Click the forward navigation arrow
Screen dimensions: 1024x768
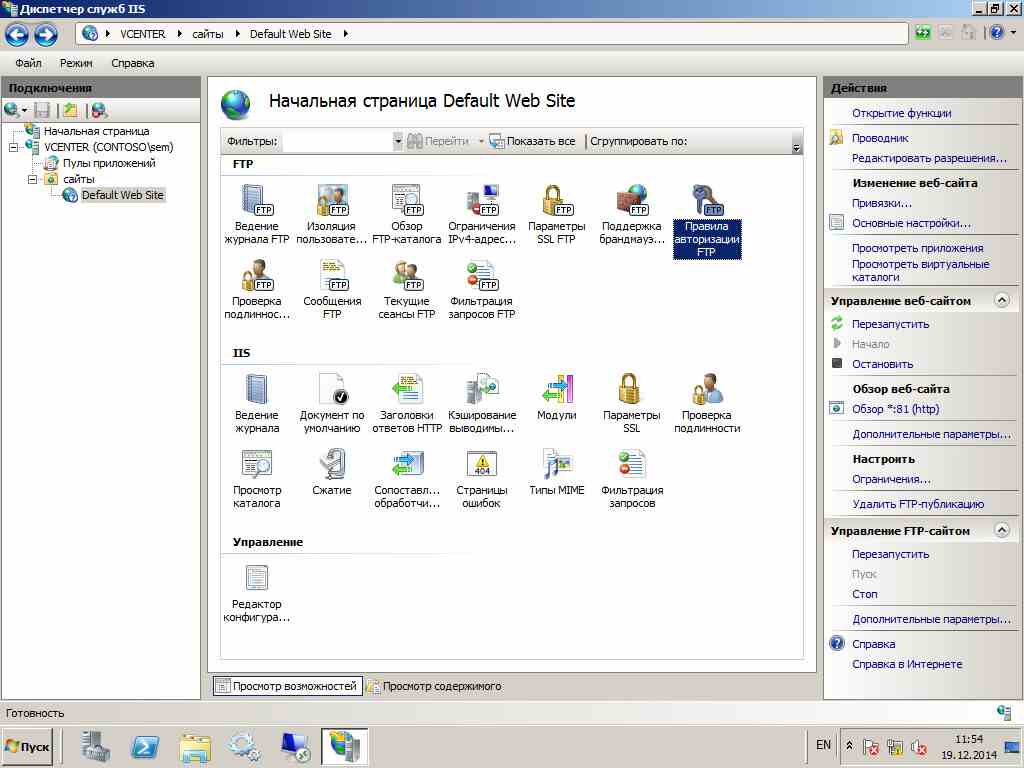(46, 34)
